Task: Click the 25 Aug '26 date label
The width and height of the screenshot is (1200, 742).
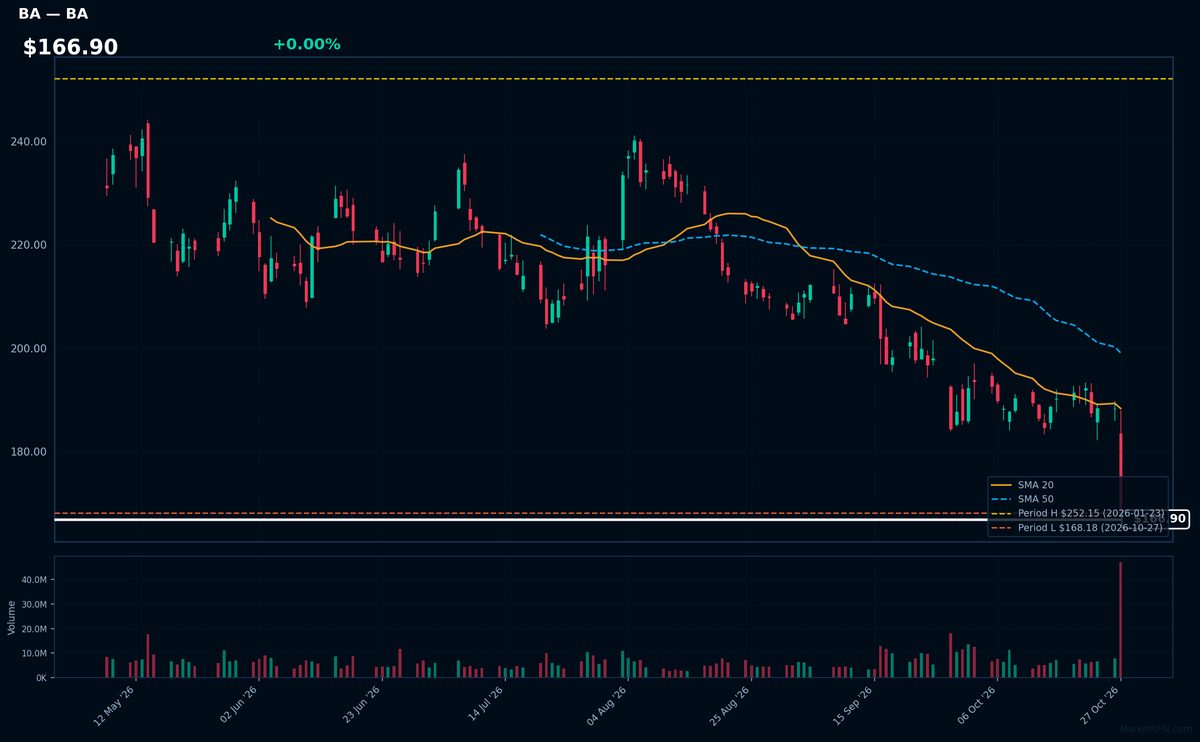Action: (x=731, y=707)
